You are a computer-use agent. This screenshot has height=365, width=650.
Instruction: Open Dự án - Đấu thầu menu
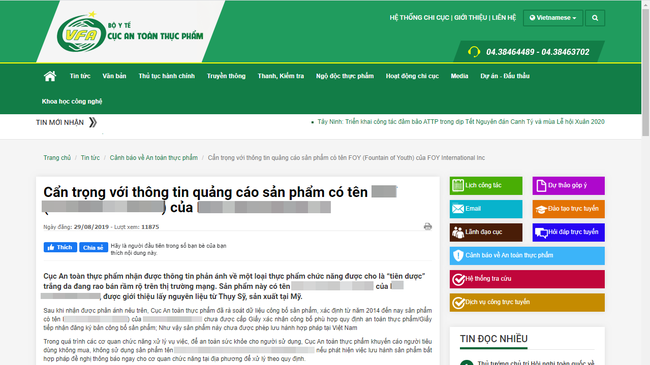(505, 76)
